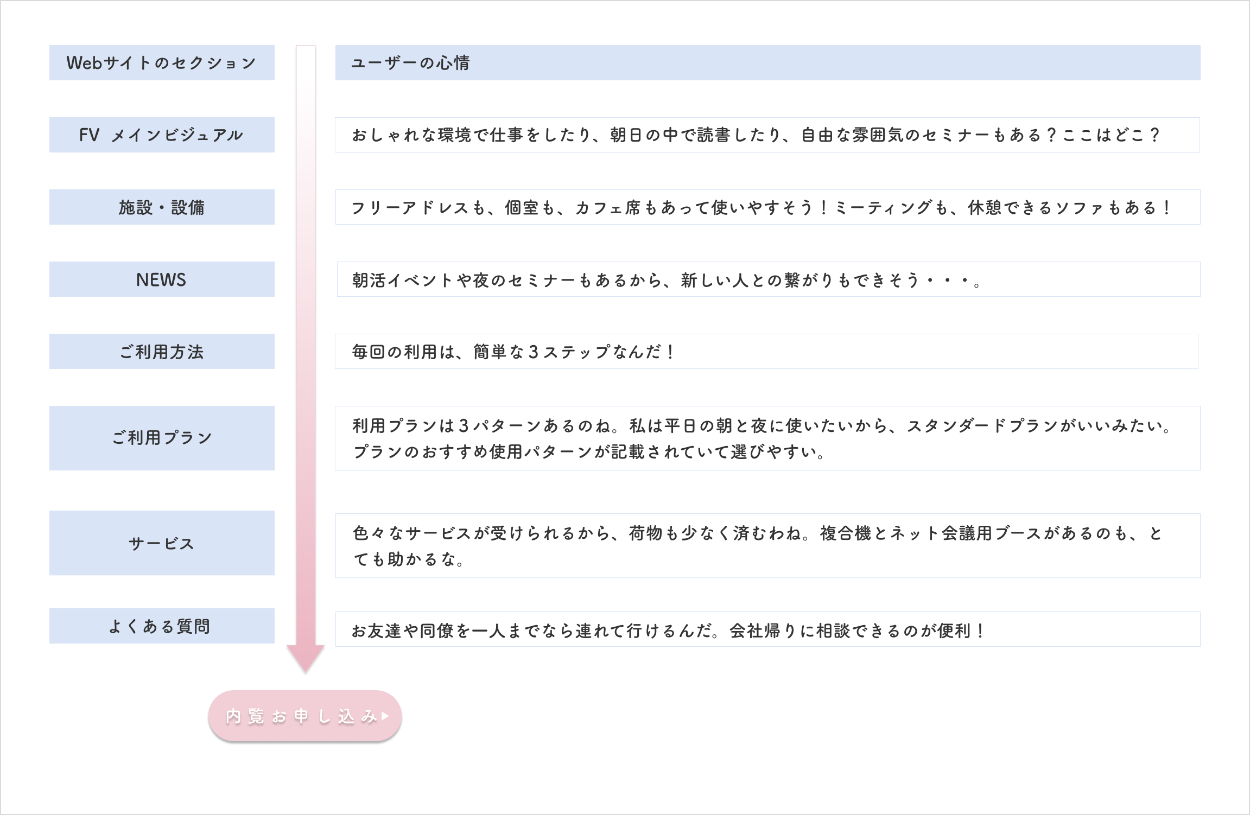Click the ご利用方法 section label
Viewport: 1250px width, 815px height.
click(x=162, y=351)
